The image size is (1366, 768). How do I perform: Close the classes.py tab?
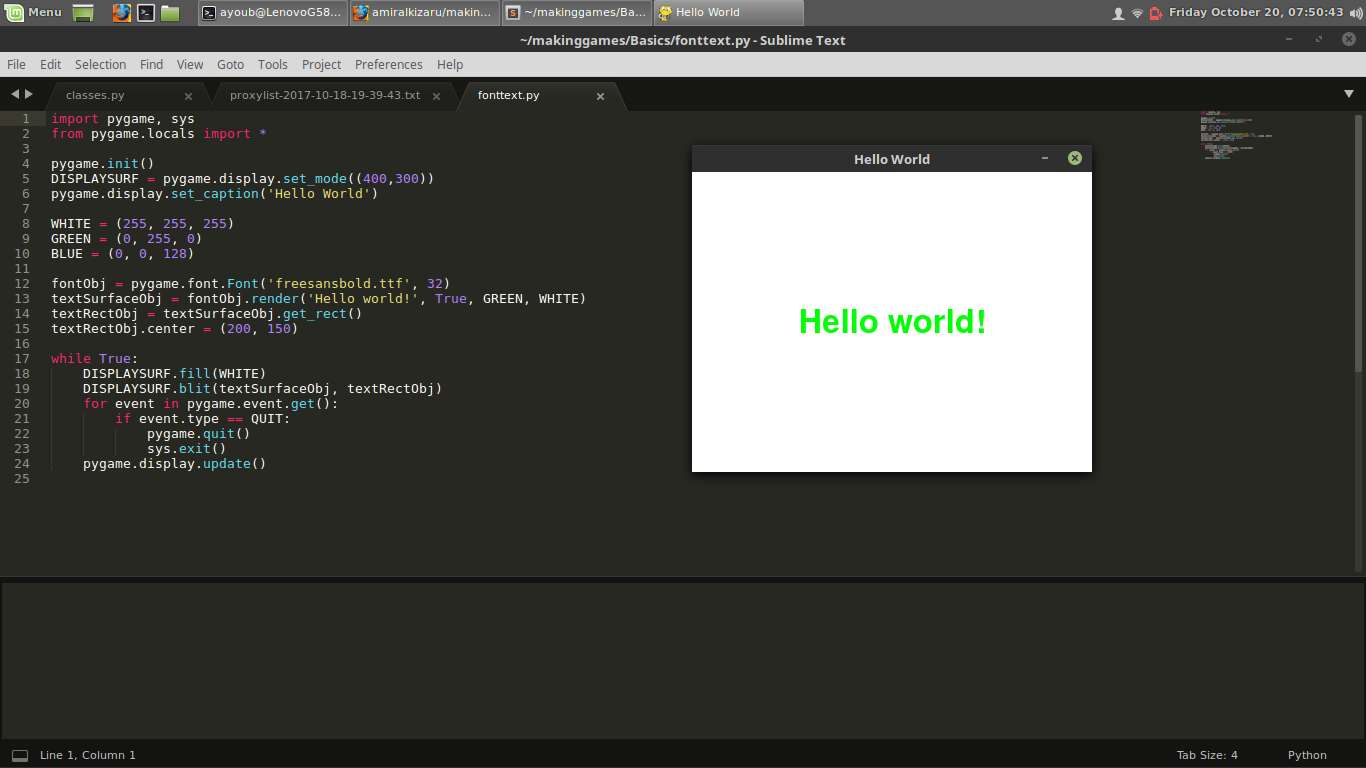188,96
